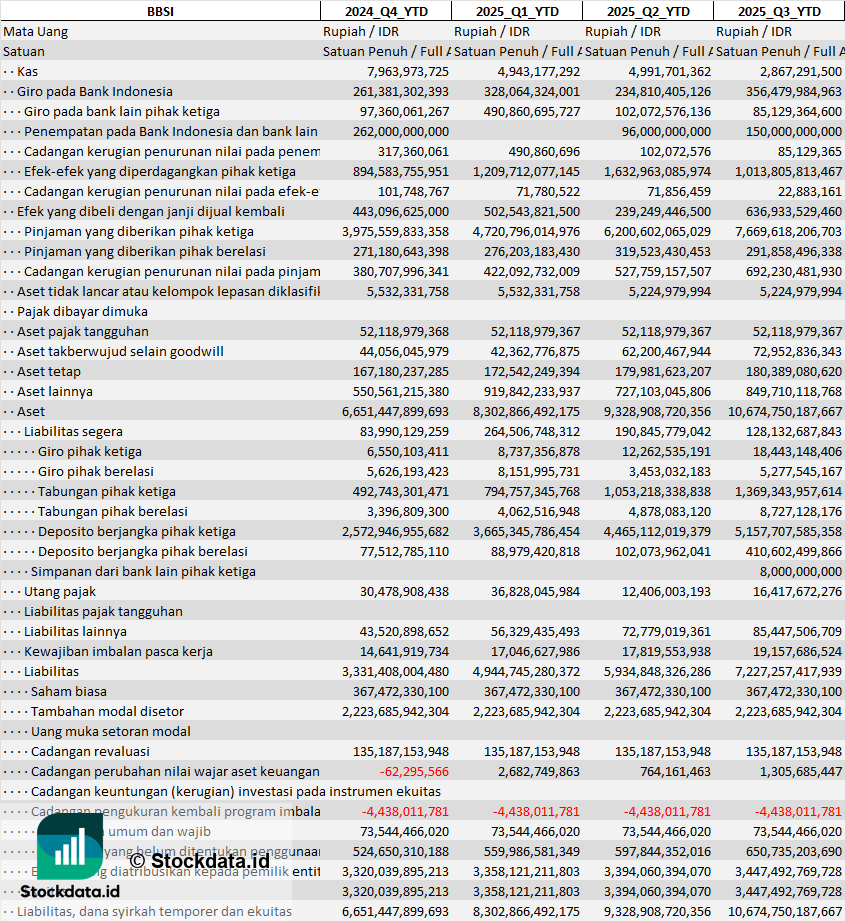Click Giro pada Bank Indonesia label
The image size is (845, 921).
tap(95, 92)
